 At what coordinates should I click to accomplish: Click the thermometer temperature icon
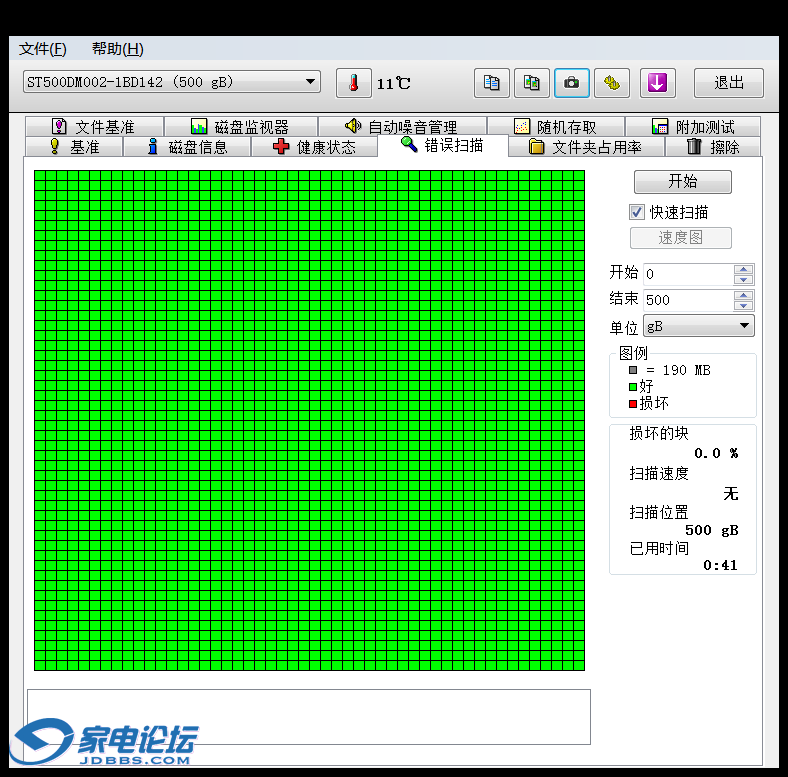point(354,83)
